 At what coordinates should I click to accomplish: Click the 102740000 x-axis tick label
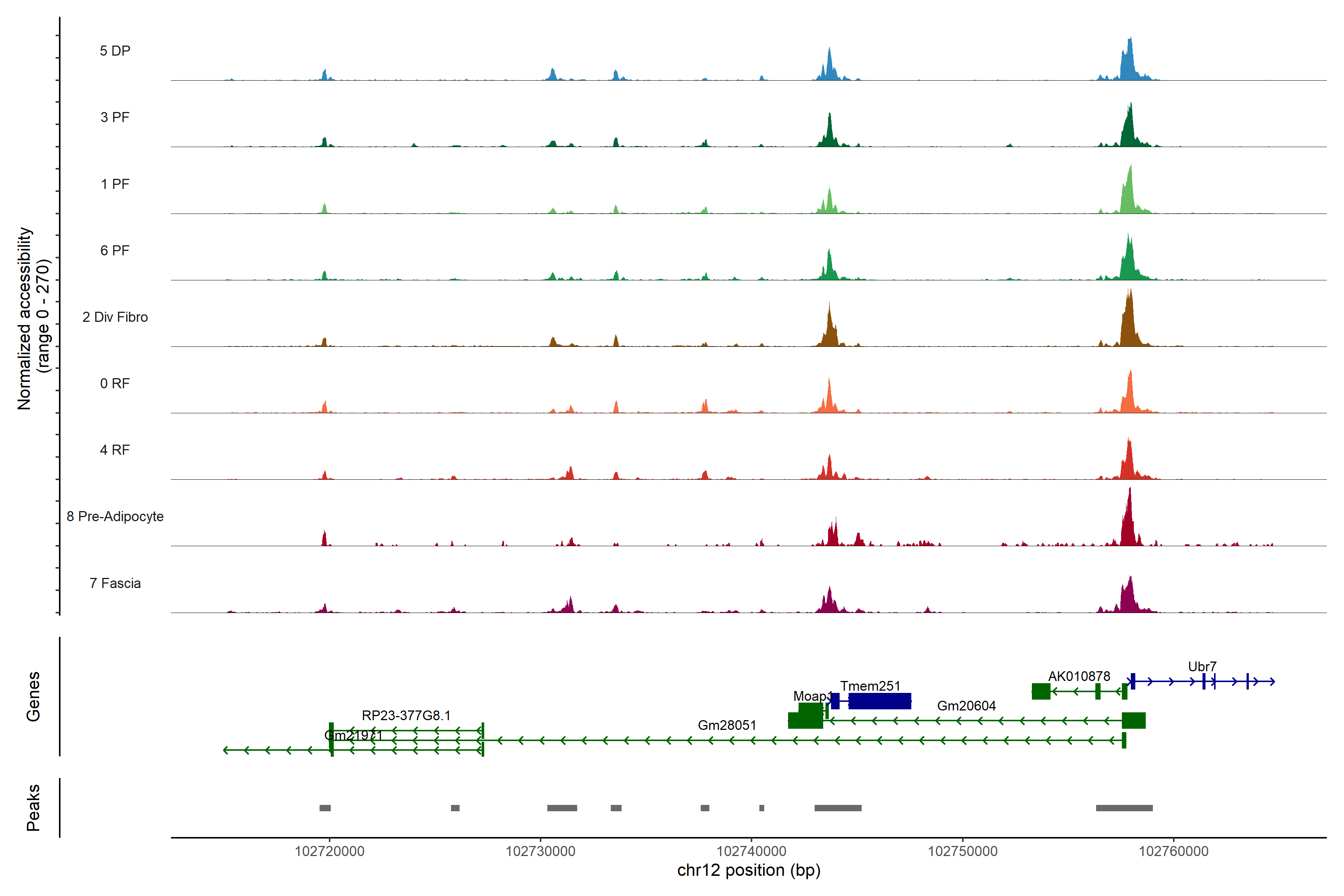coord(752,851)
